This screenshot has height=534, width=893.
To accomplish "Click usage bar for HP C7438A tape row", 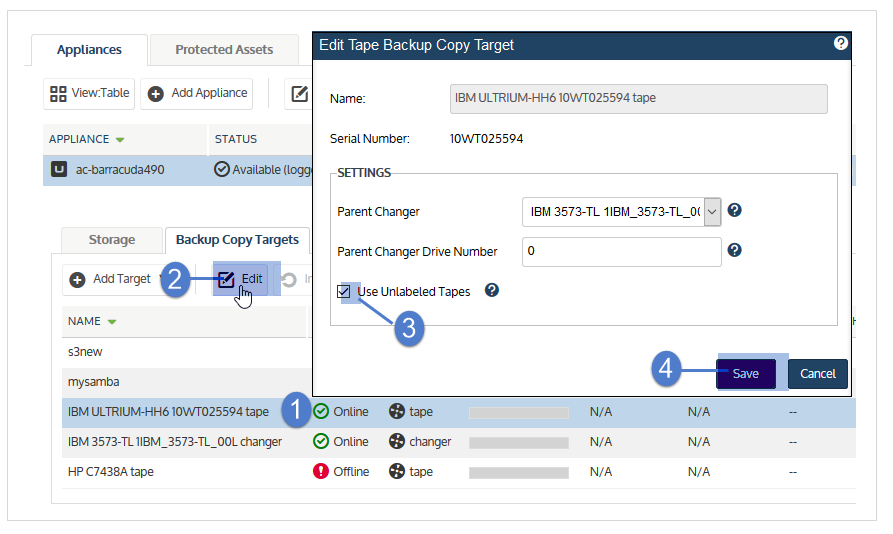I will pyautogui.click(x=519, y=473).
